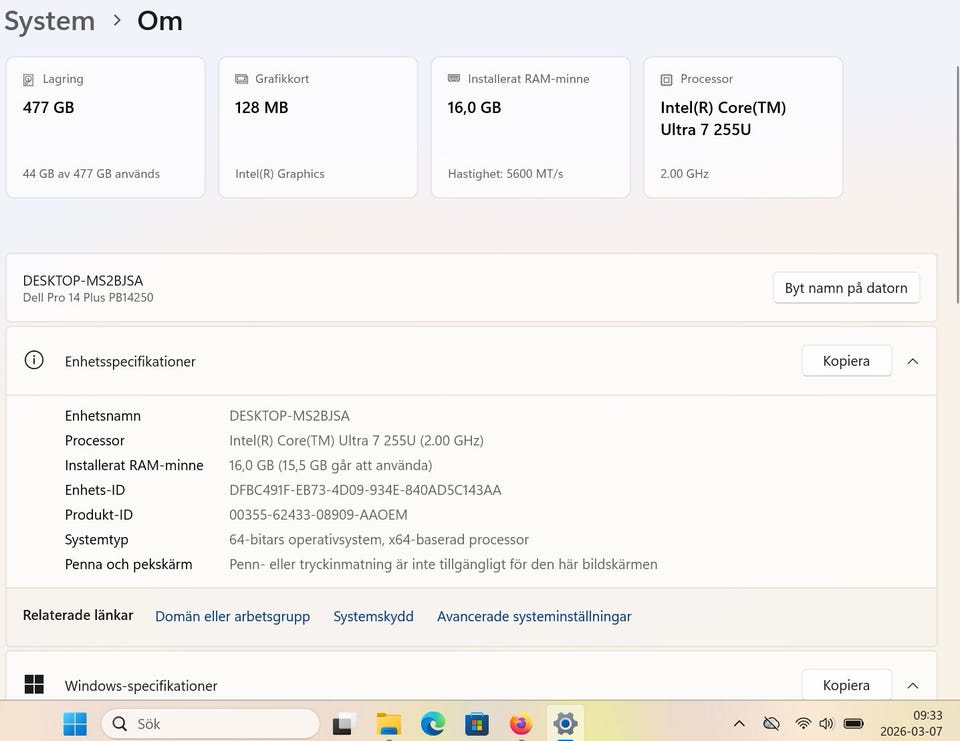Click the speaker volume tray icon
This screenshot has height=741, width=960.
coord(826,723)
